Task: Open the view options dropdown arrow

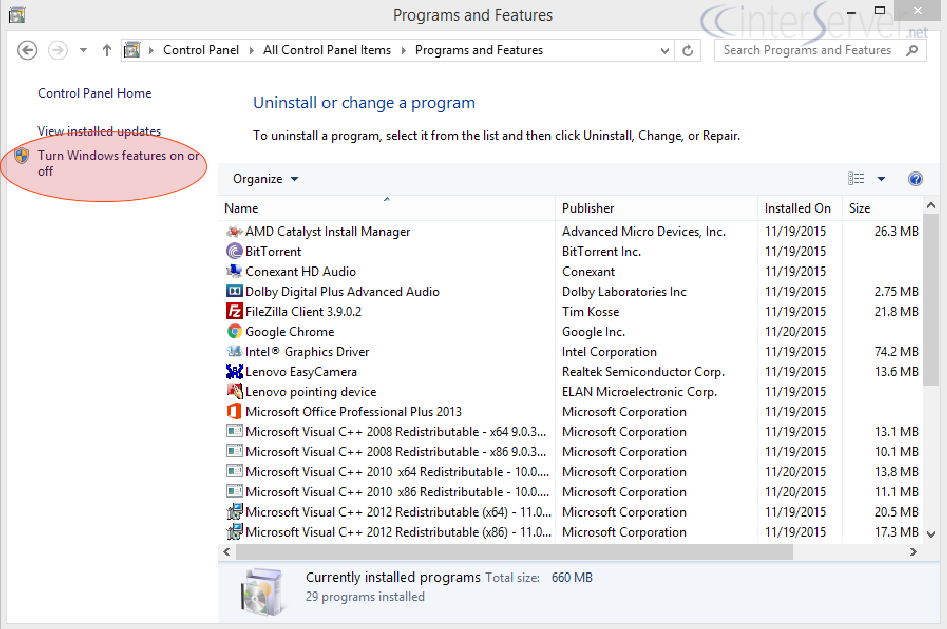Action: (881, 179)
